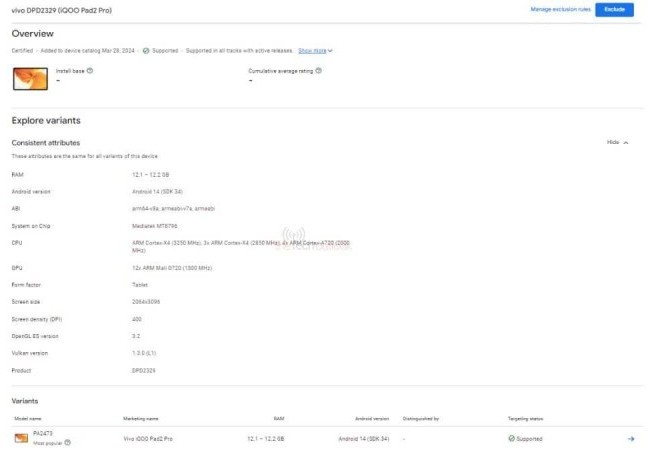This screenshot has width=667, height=450.
Task: Select the 1.3.0 (L1) Vulkan version value
Action: coord(144,353)
